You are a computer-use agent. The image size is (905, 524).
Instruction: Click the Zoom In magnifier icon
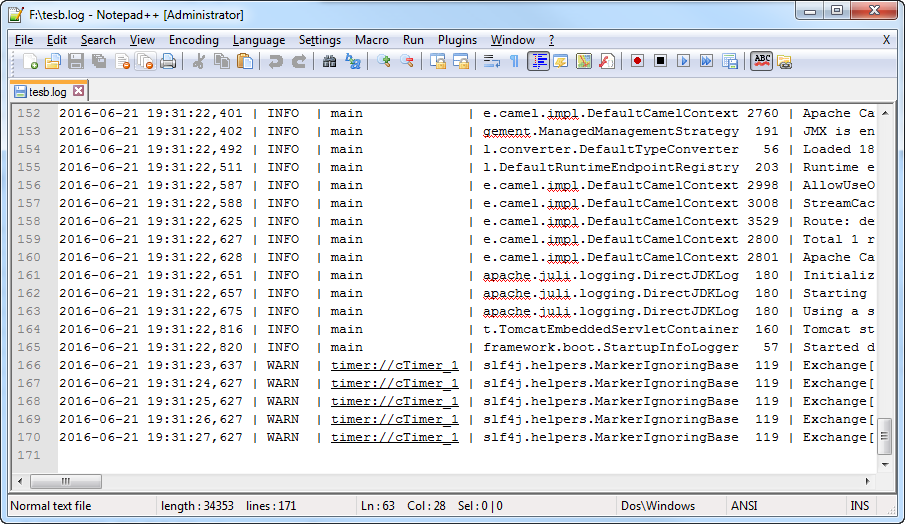(384, 62)
